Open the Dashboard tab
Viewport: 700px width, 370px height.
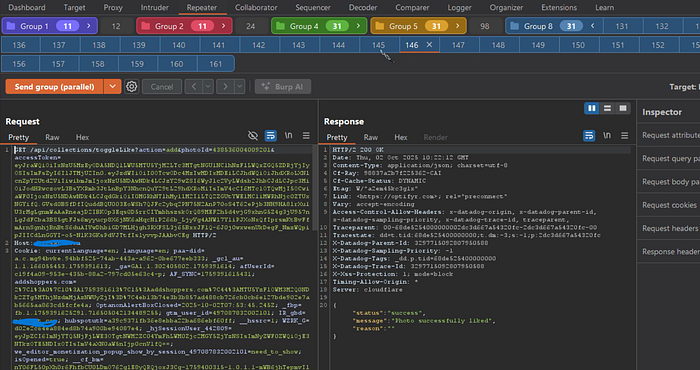click(x=27, y=8)
